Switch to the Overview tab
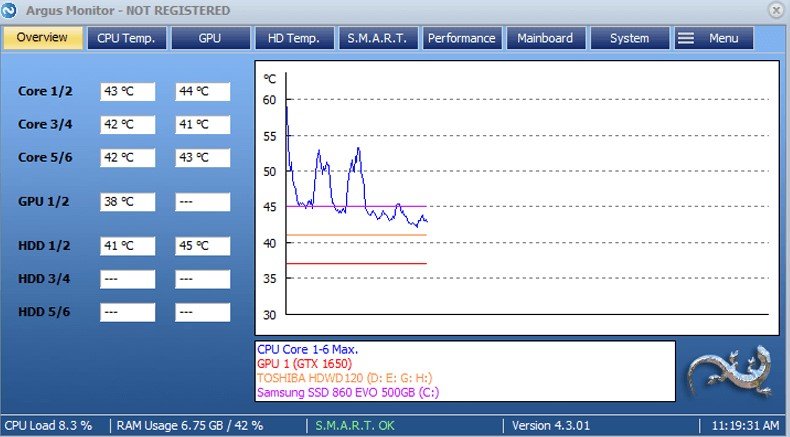 click(43, 38)
